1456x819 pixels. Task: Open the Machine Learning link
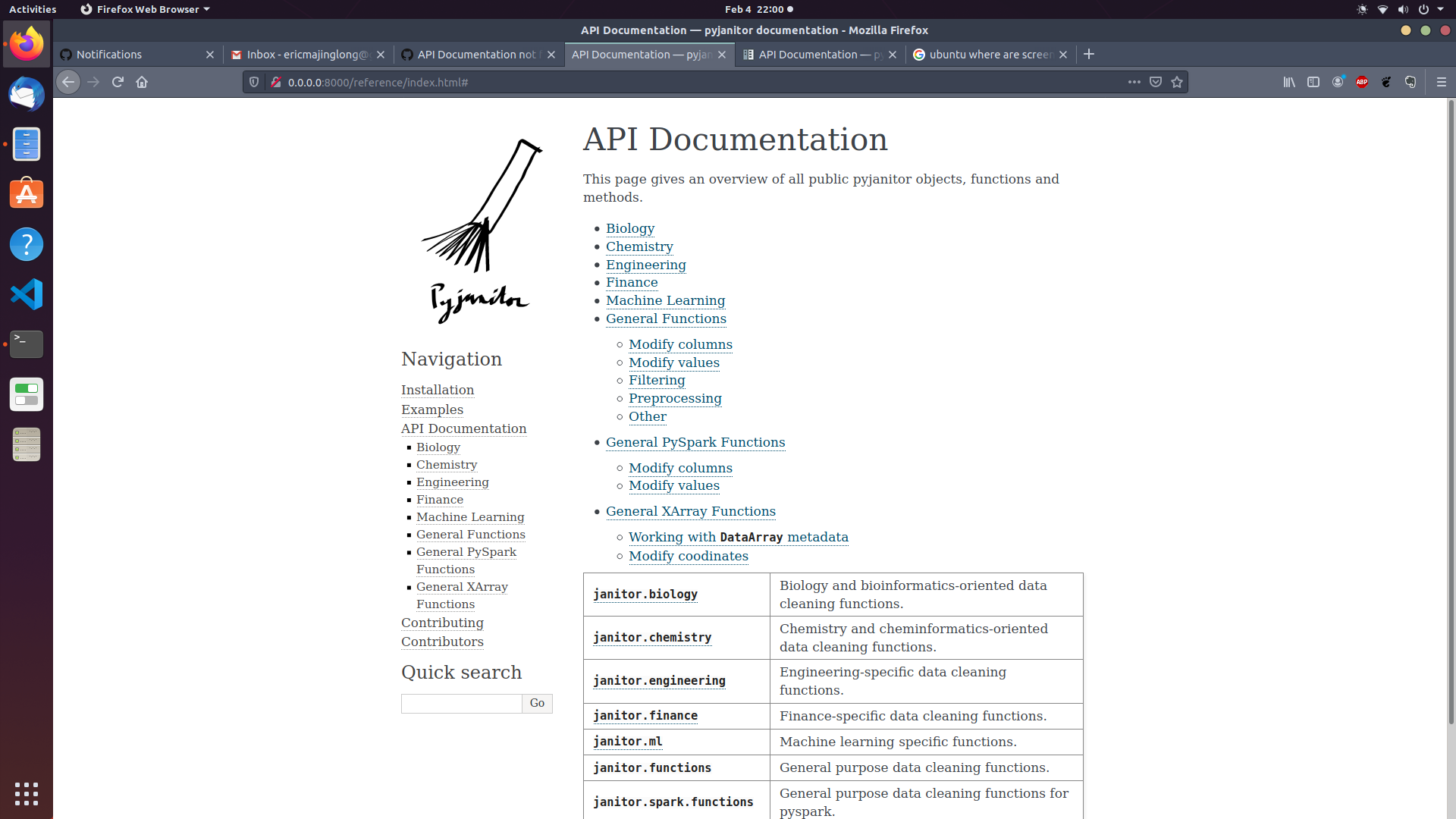(x=665, y=300)
